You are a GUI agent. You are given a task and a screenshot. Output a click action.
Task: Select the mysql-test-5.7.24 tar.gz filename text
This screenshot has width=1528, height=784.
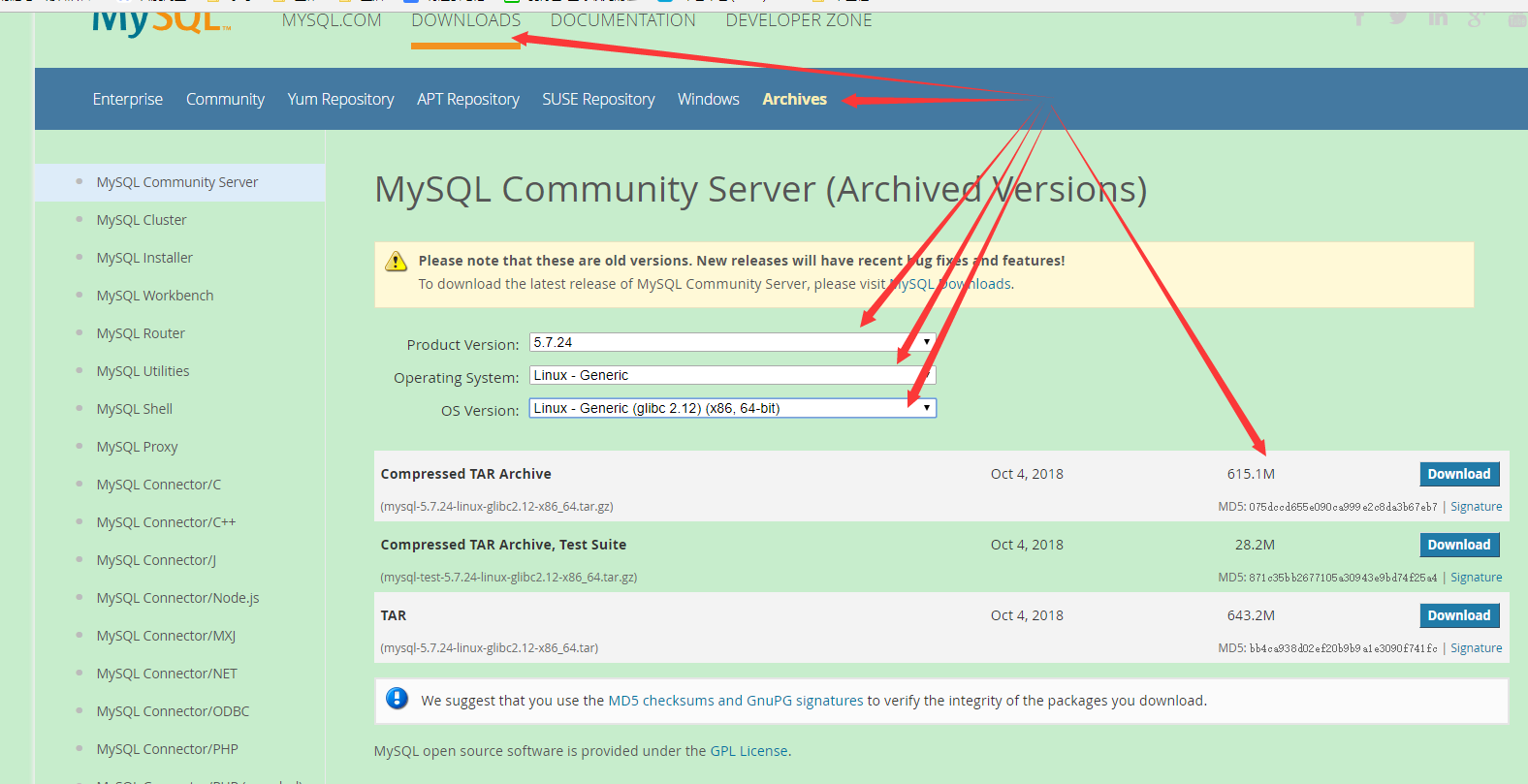click(509, 578)
